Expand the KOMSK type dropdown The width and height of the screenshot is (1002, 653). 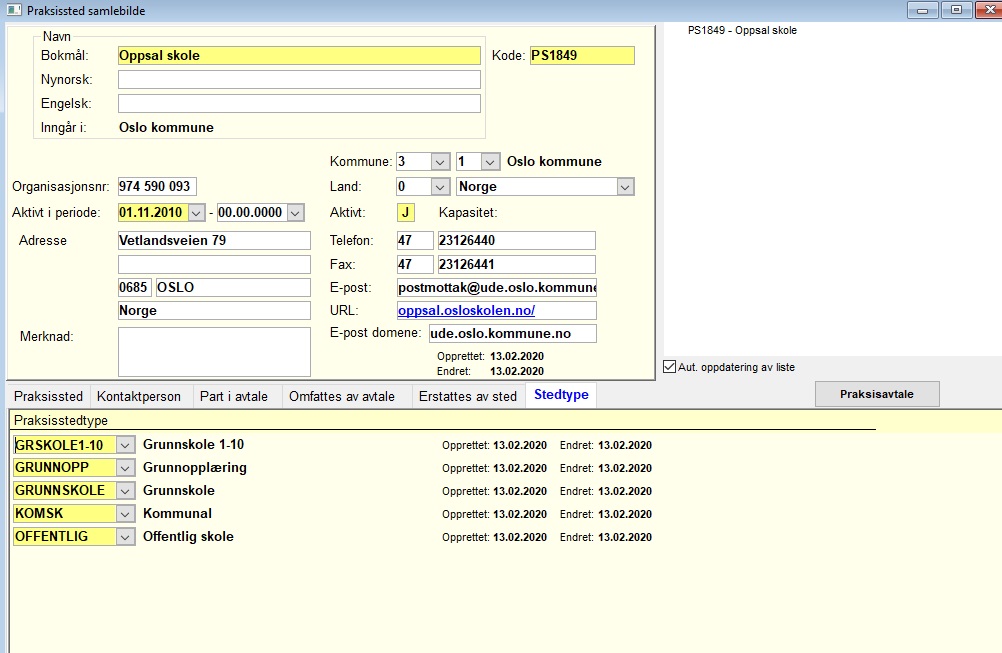click(125, 514)
